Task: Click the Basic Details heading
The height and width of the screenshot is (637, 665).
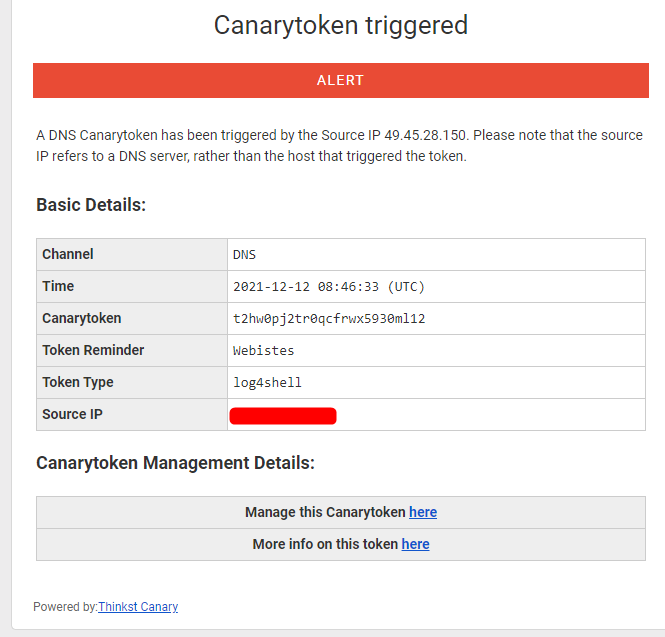Action: click(x=91, y=205)
